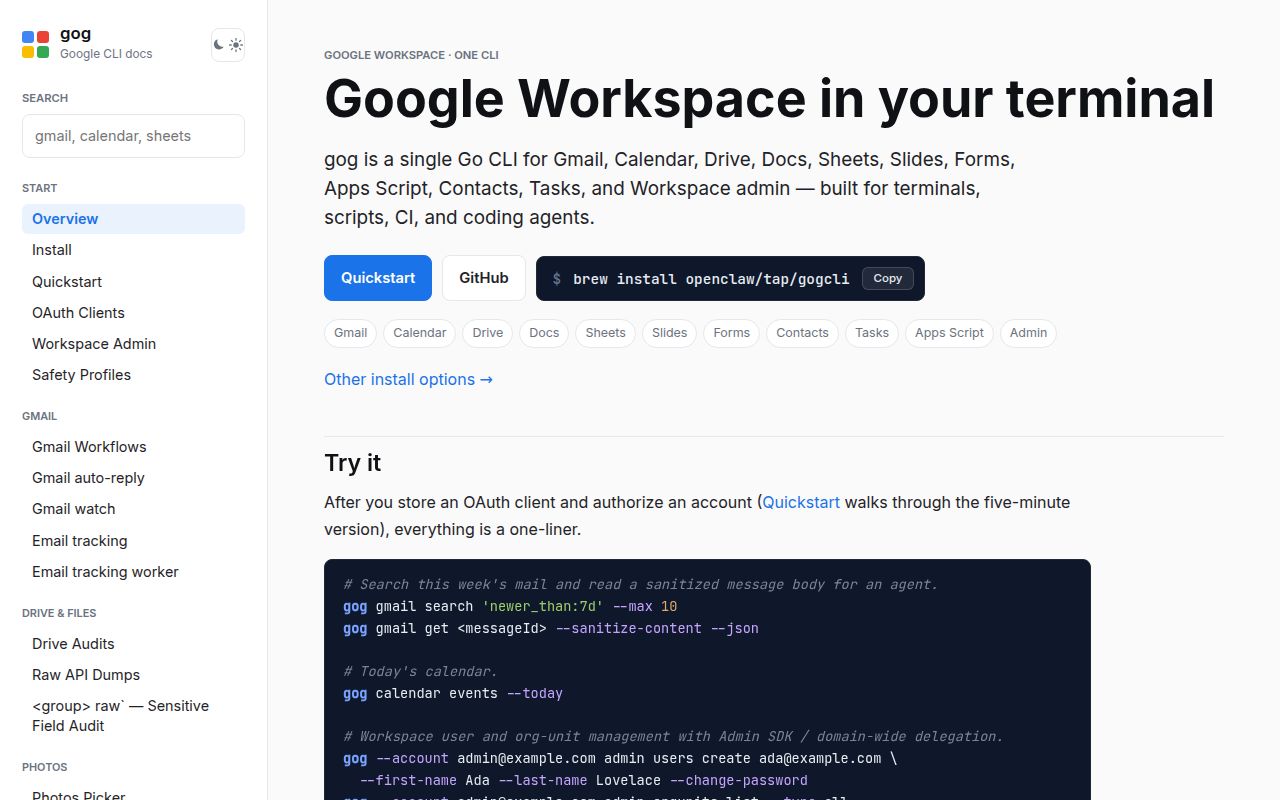Select the Tasks tag chip
The height and width of the screenshot is (800, 1280).
[872, 333]
